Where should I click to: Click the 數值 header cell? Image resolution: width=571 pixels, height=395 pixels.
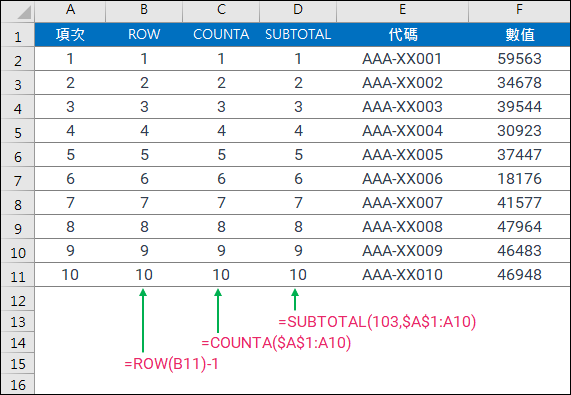pyautogui.click(x=519, y=35)
